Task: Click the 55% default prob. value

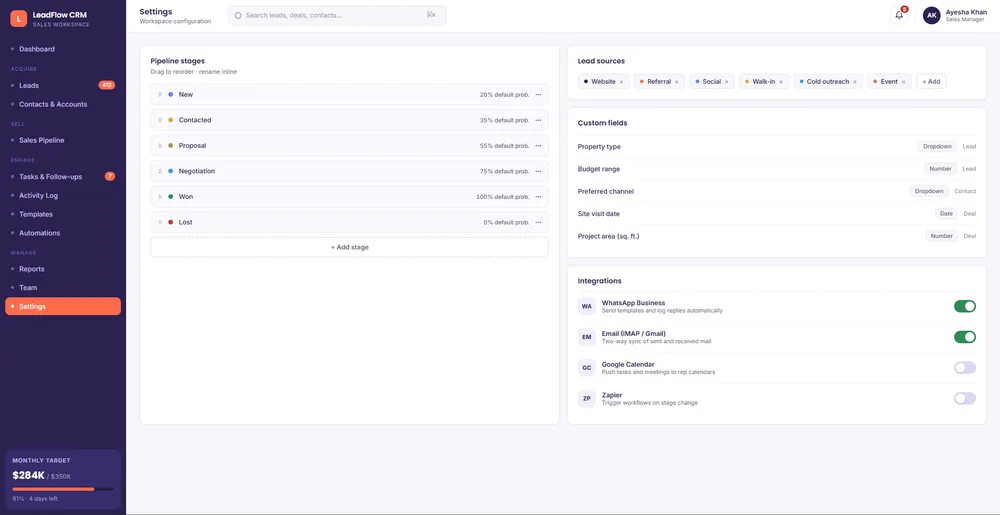Action: (x=504, y=145)
